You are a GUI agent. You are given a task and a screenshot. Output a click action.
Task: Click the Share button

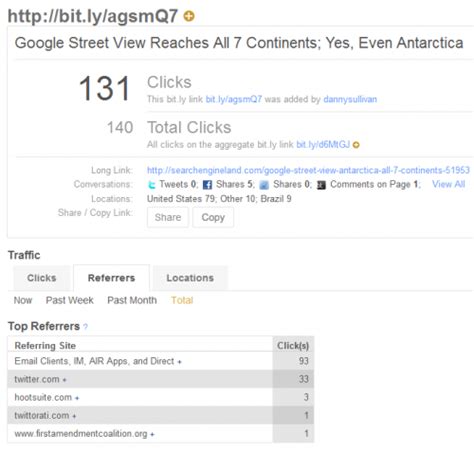click(x=168, y=217)
